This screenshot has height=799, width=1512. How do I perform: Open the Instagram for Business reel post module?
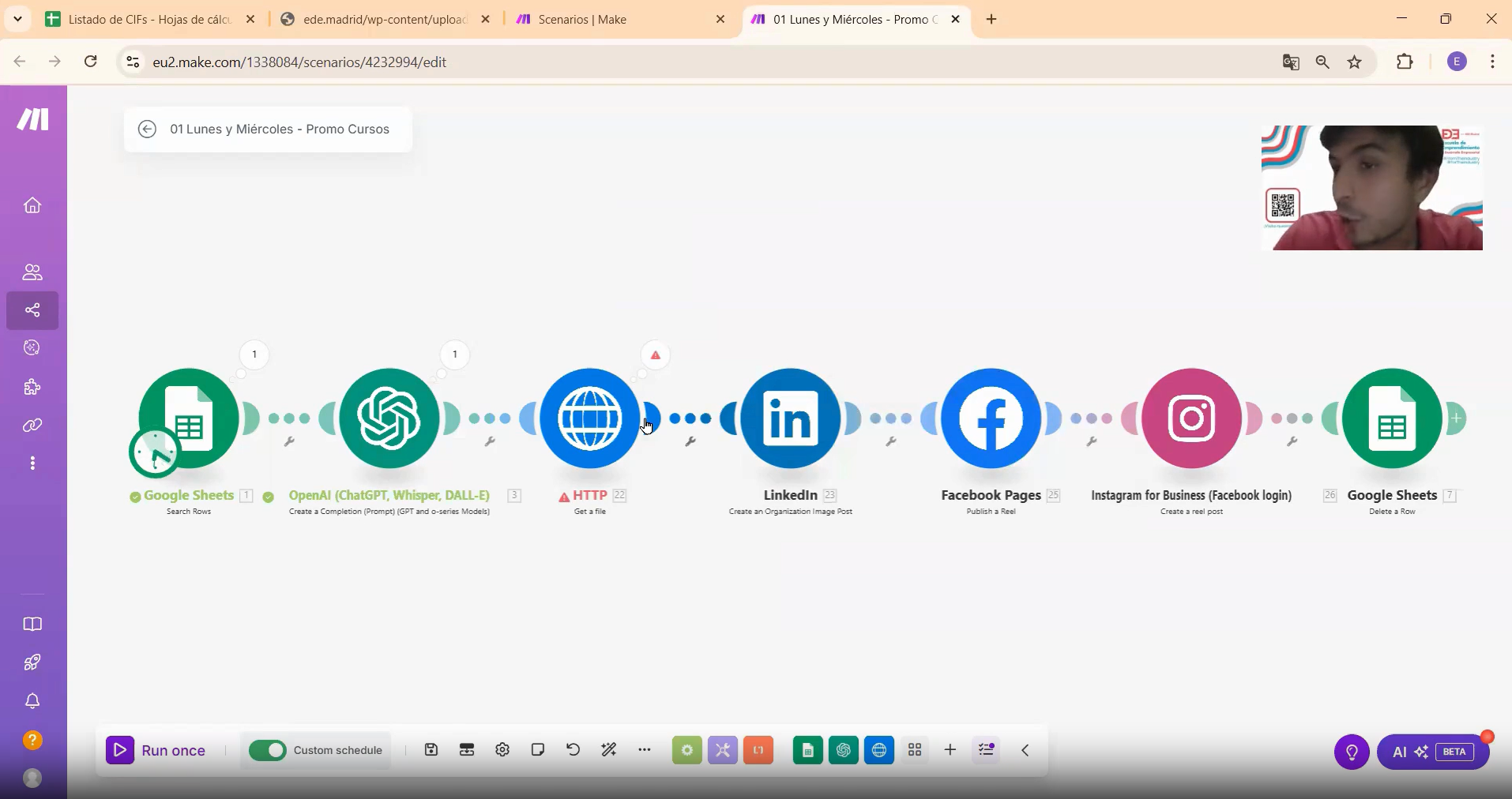pyautogui.click(x=1192, y=418)
